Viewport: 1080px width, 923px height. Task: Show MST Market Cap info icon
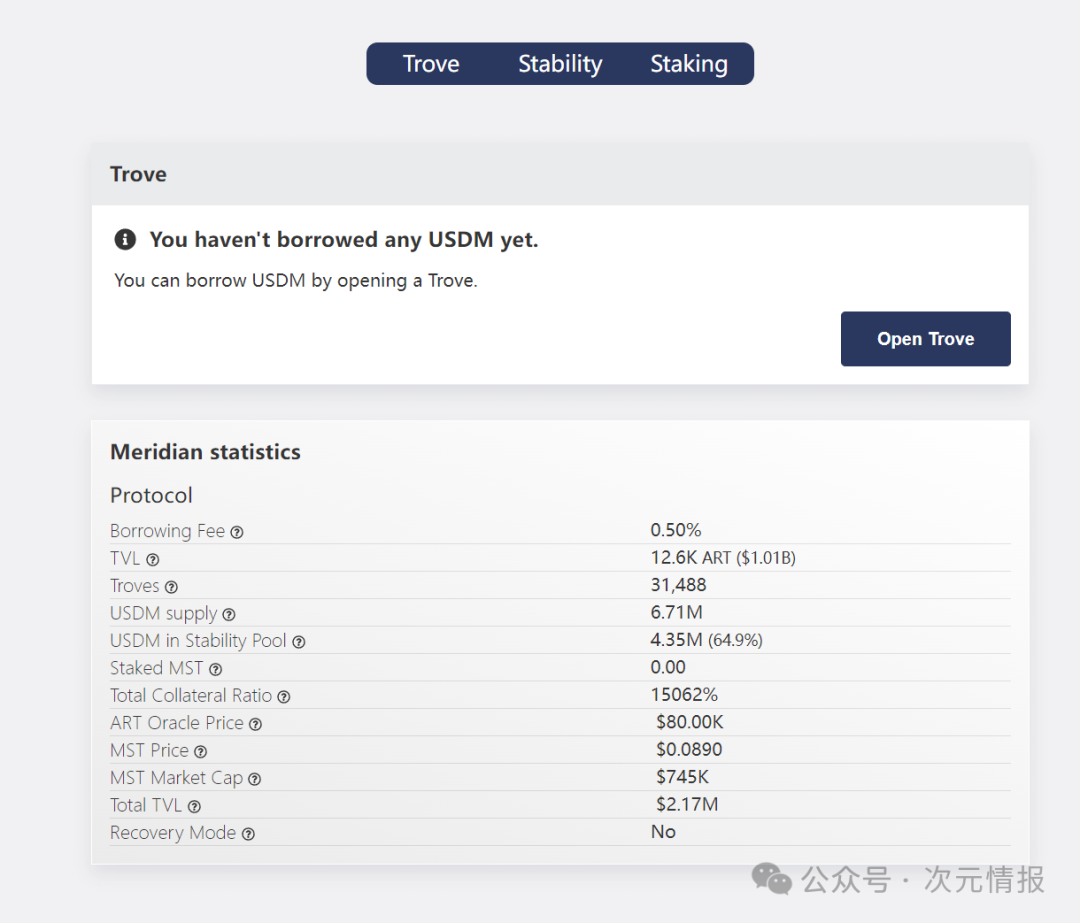pyautogui.click(x=254, y=779)
